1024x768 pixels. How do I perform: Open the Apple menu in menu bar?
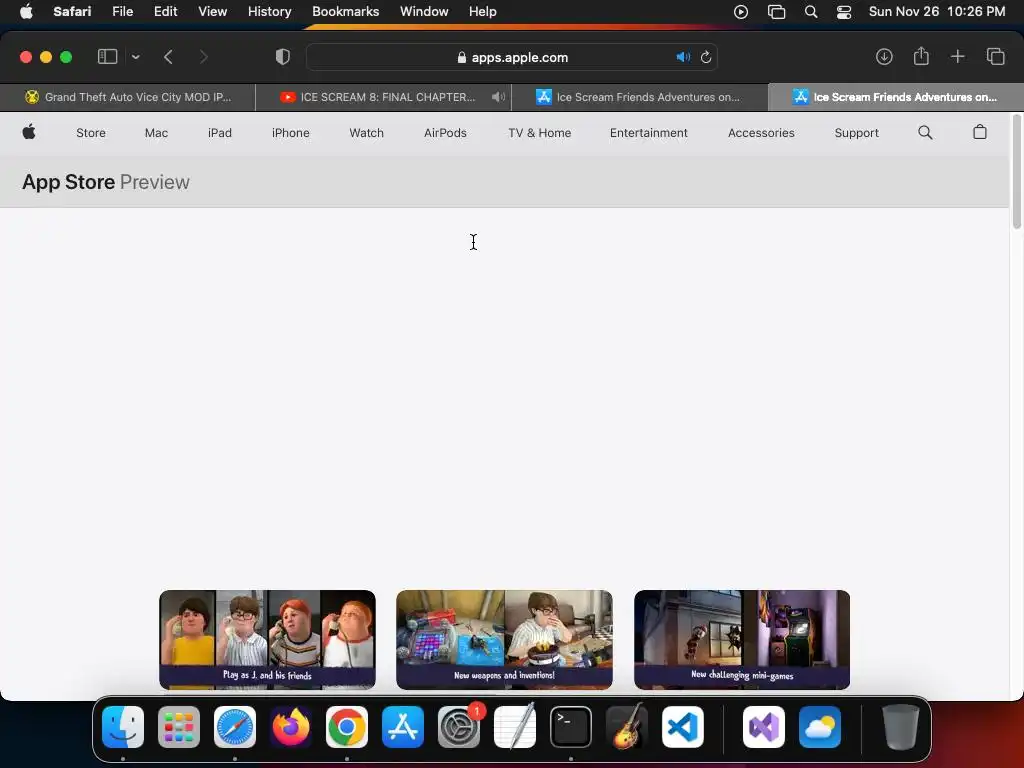tap(26, 11)
